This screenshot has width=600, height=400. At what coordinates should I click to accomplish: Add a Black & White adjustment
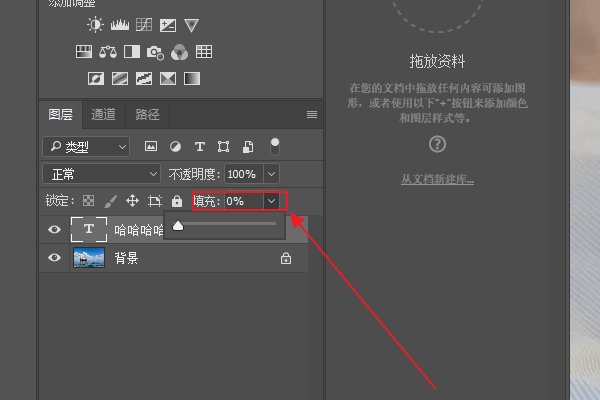click(x=132, y=52)
